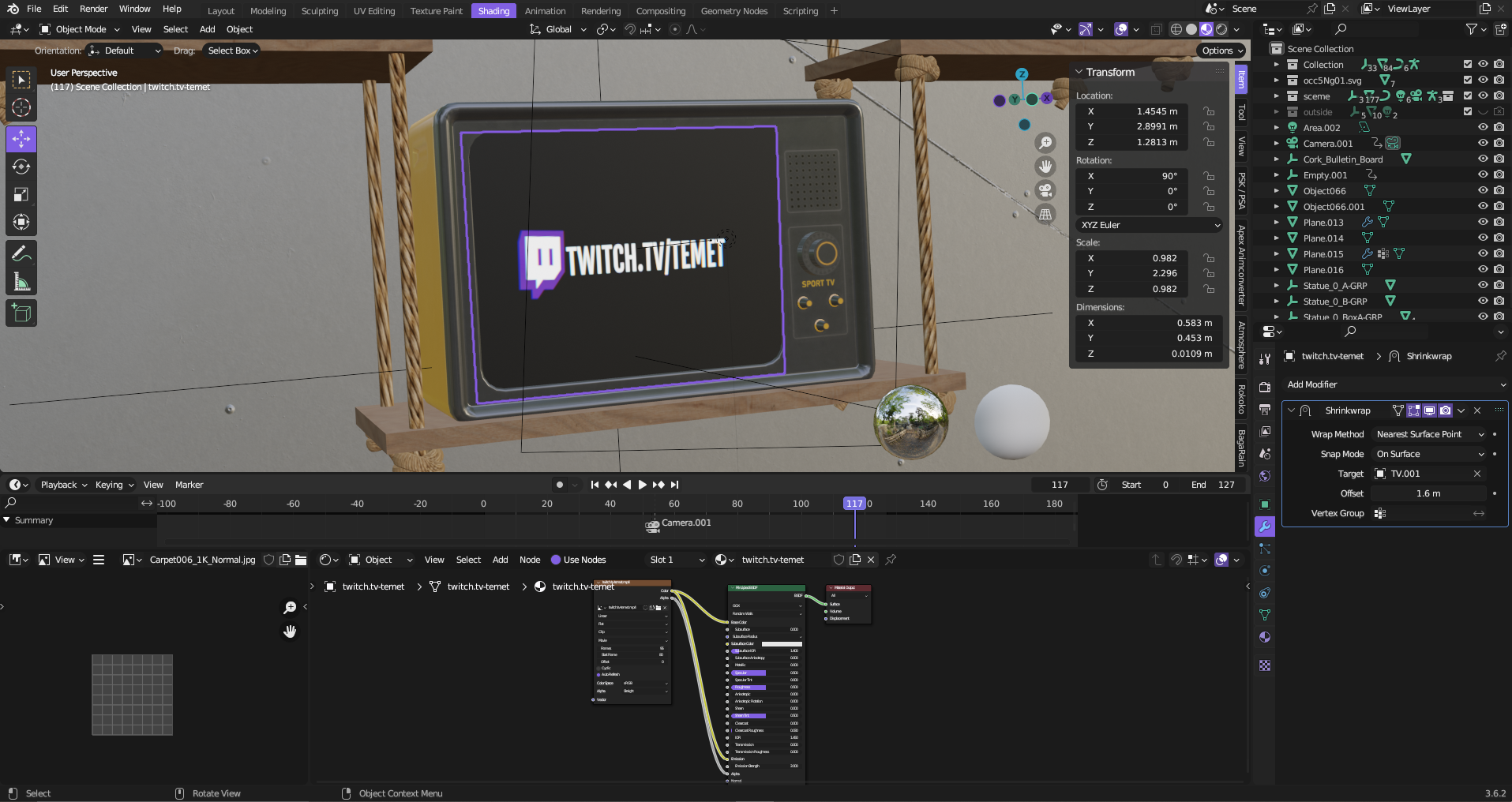The height and width of the screenshot is (802, 1512).
Task: Toggle visibility of Cork_Bulletin_Board
Action: click(x=1483, y=159)
